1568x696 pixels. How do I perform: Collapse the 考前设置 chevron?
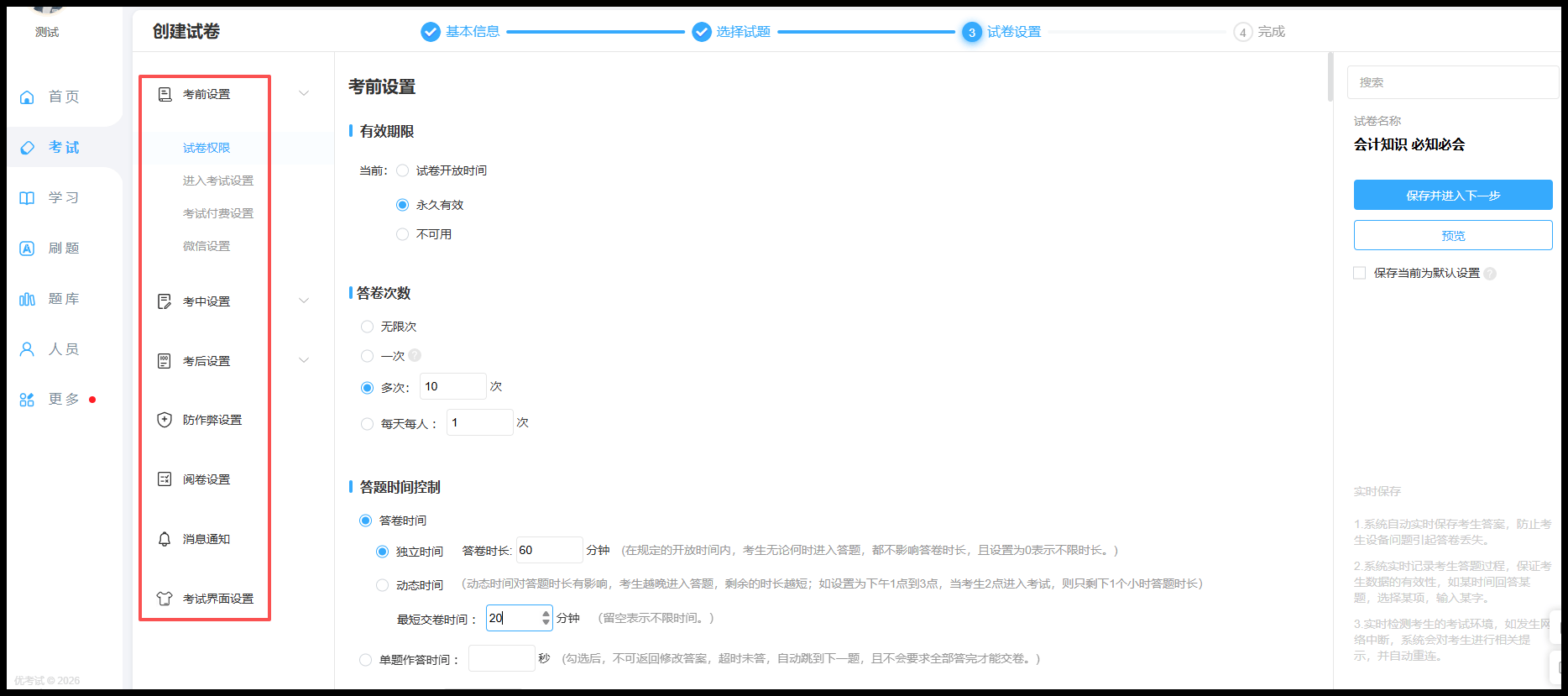coord(304,93)
